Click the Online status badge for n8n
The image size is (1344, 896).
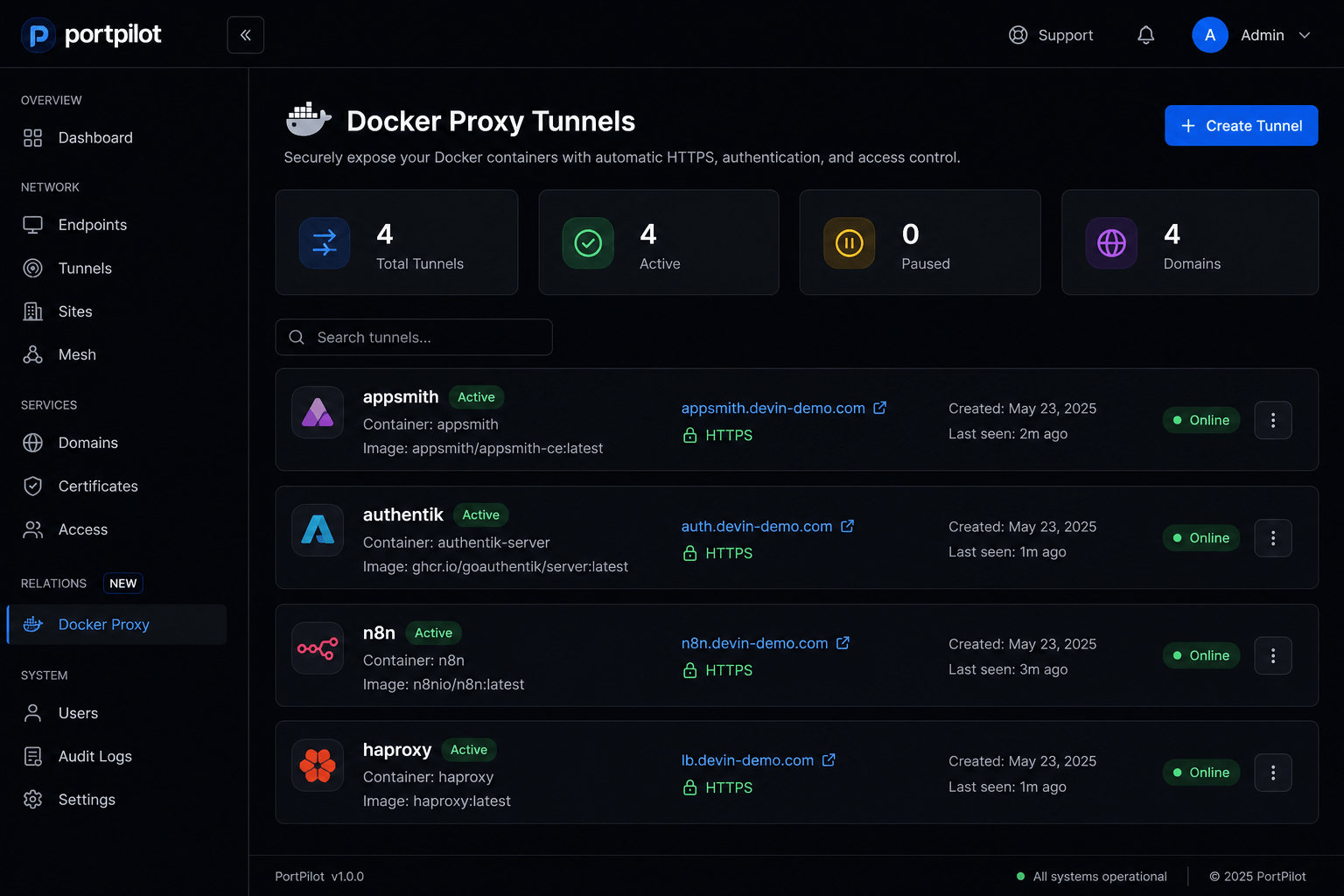pos(1200,655)
